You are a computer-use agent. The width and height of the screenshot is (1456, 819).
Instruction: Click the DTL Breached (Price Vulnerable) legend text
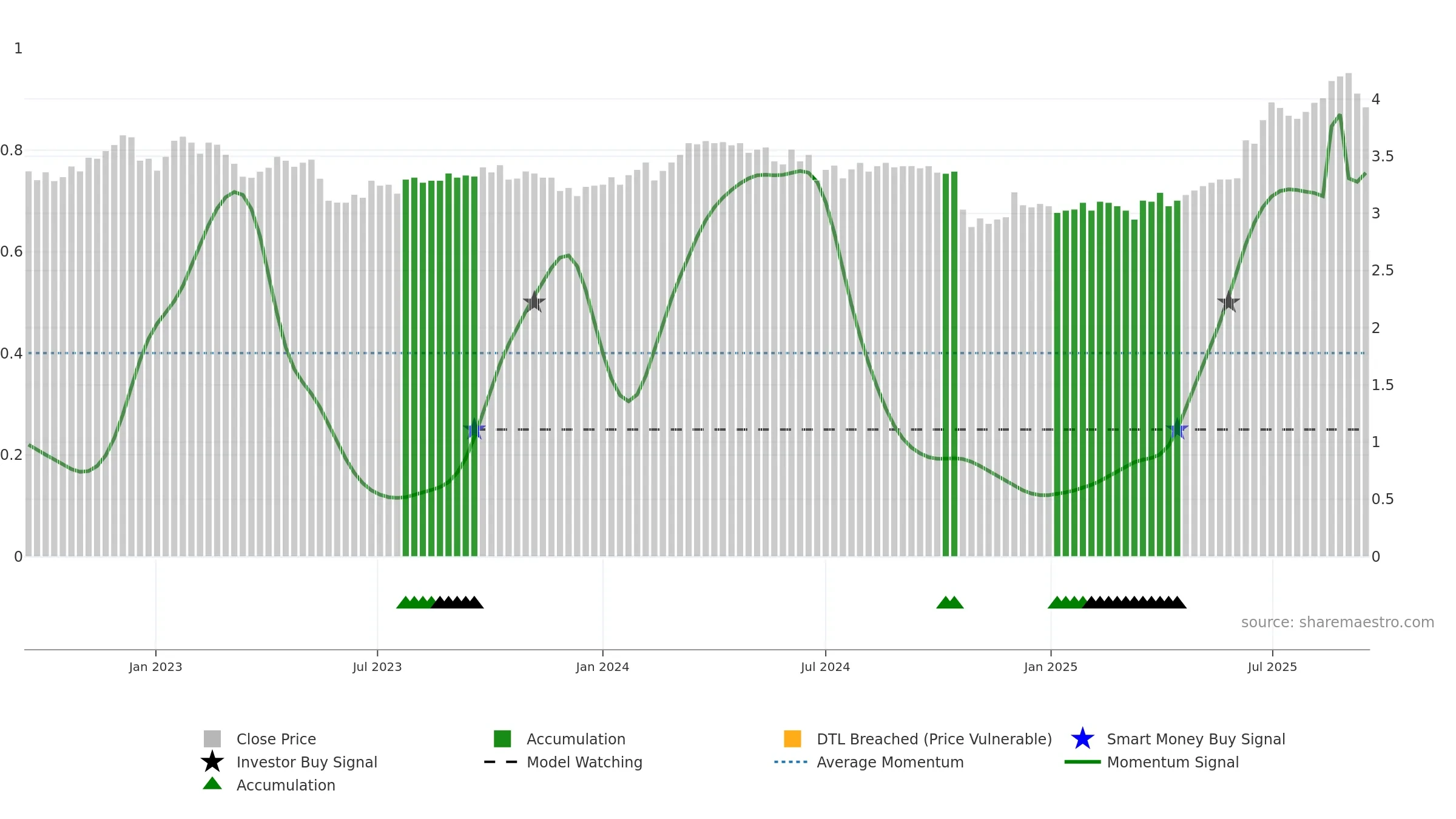[934, 739]
